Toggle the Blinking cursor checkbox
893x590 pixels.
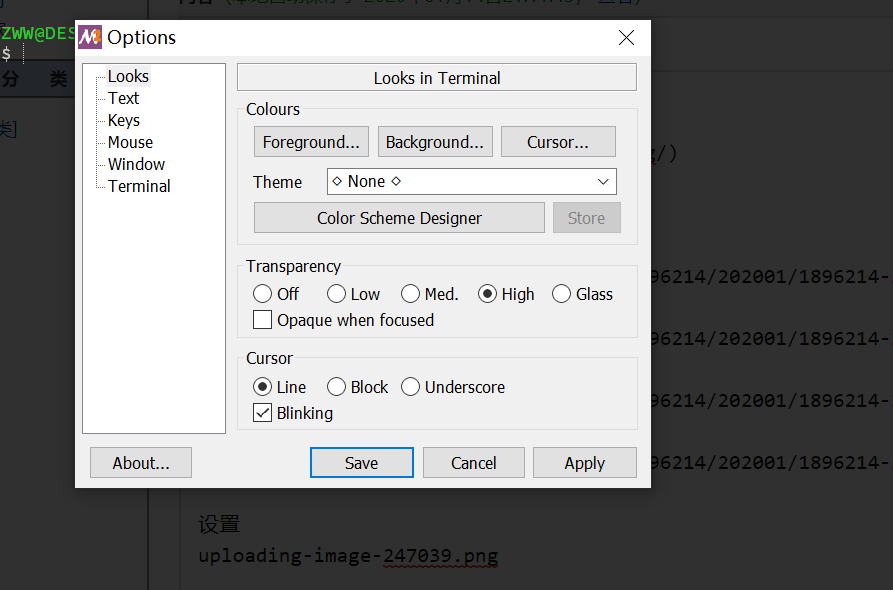click(x=263, y=413)
